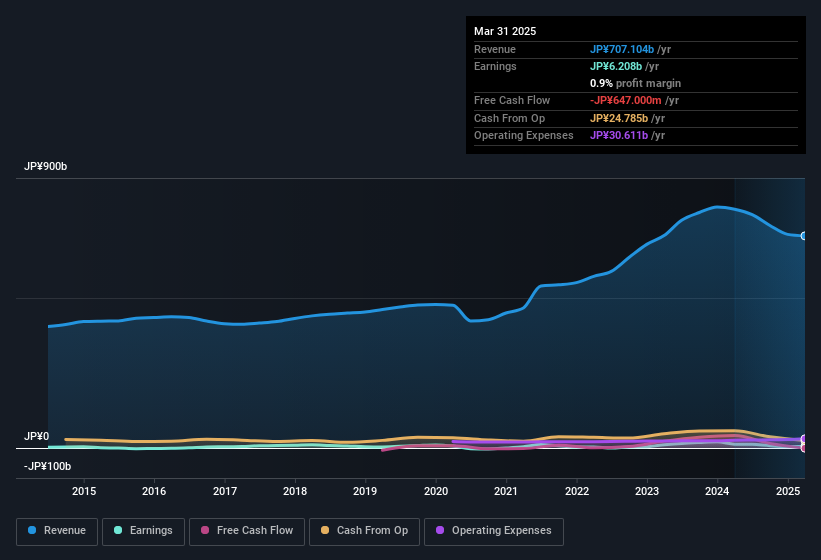Select the 2020 x-axis label

point(436,491)
